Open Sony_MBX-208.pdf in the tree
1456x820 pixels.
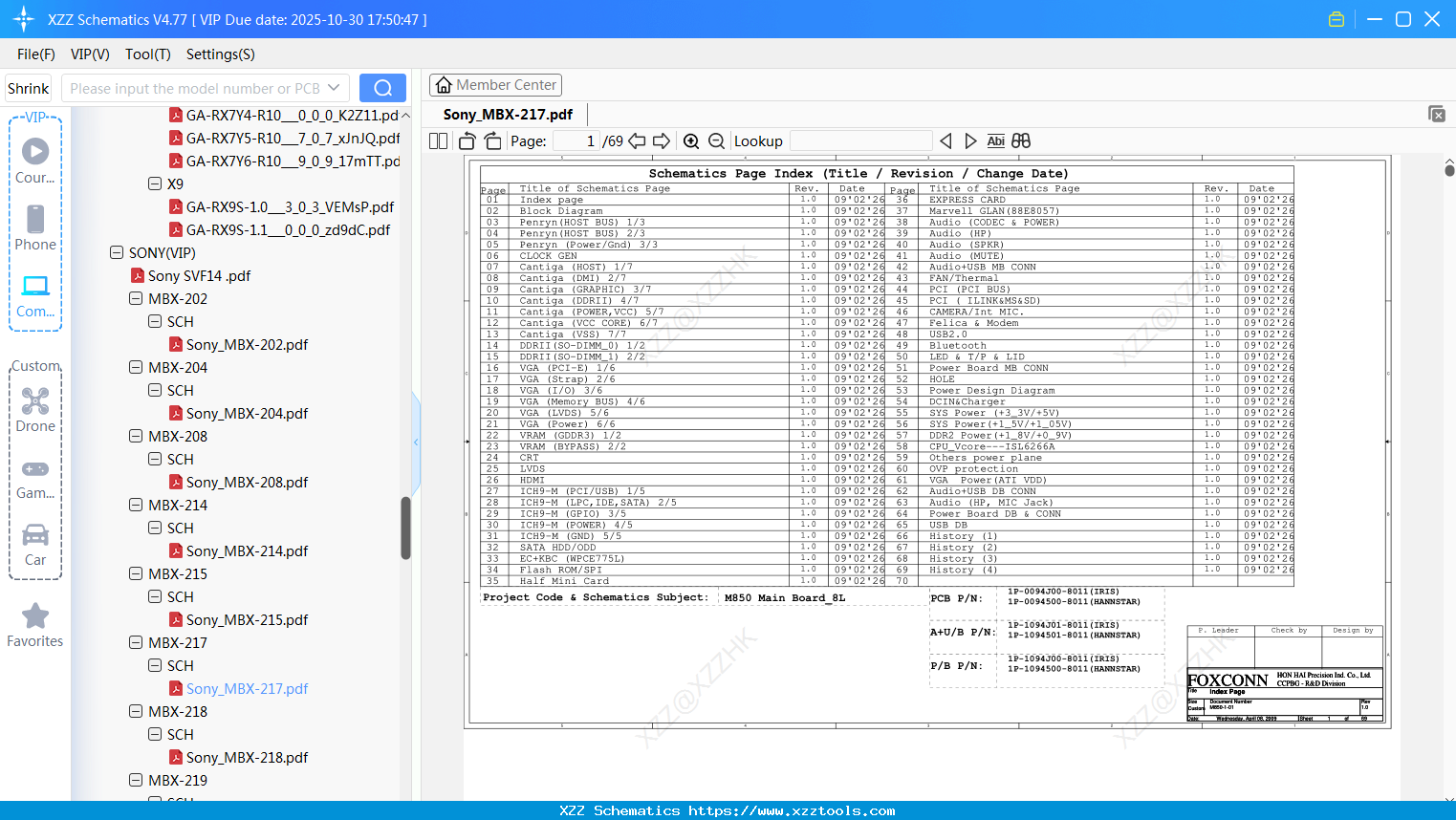pyautogui.click(x=247, y=482)
